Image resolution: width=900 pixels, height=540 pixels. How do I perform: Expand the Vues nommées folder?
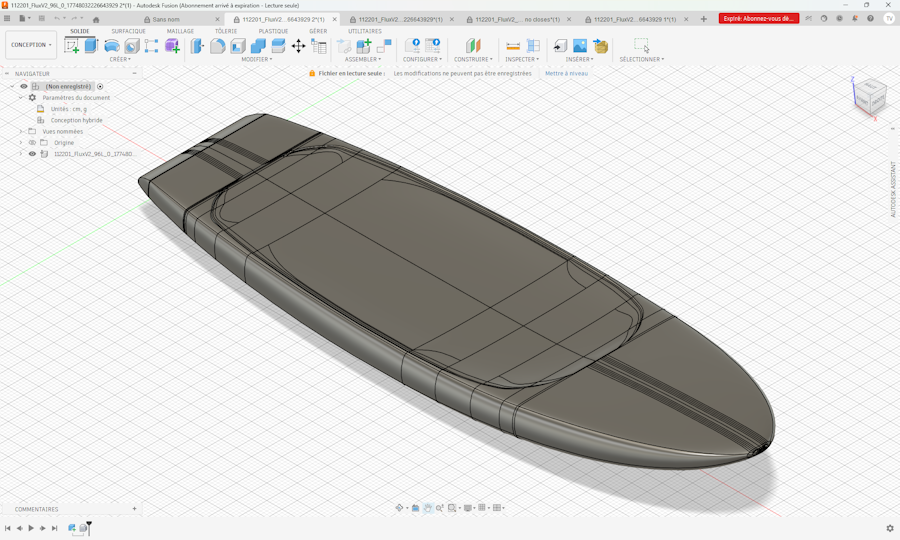click(21, 131)
